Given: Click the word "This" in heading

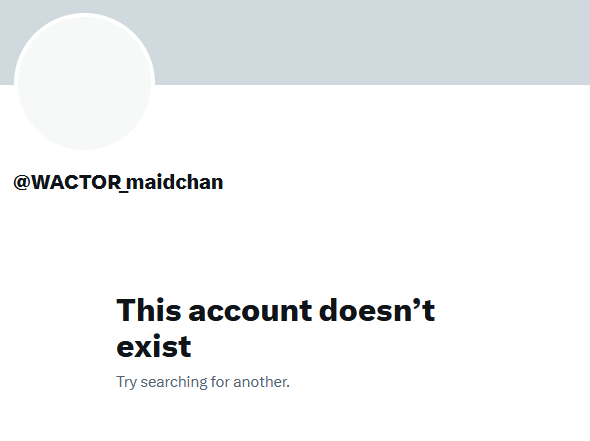Looking at the screenshot, I should coord(149,310).
